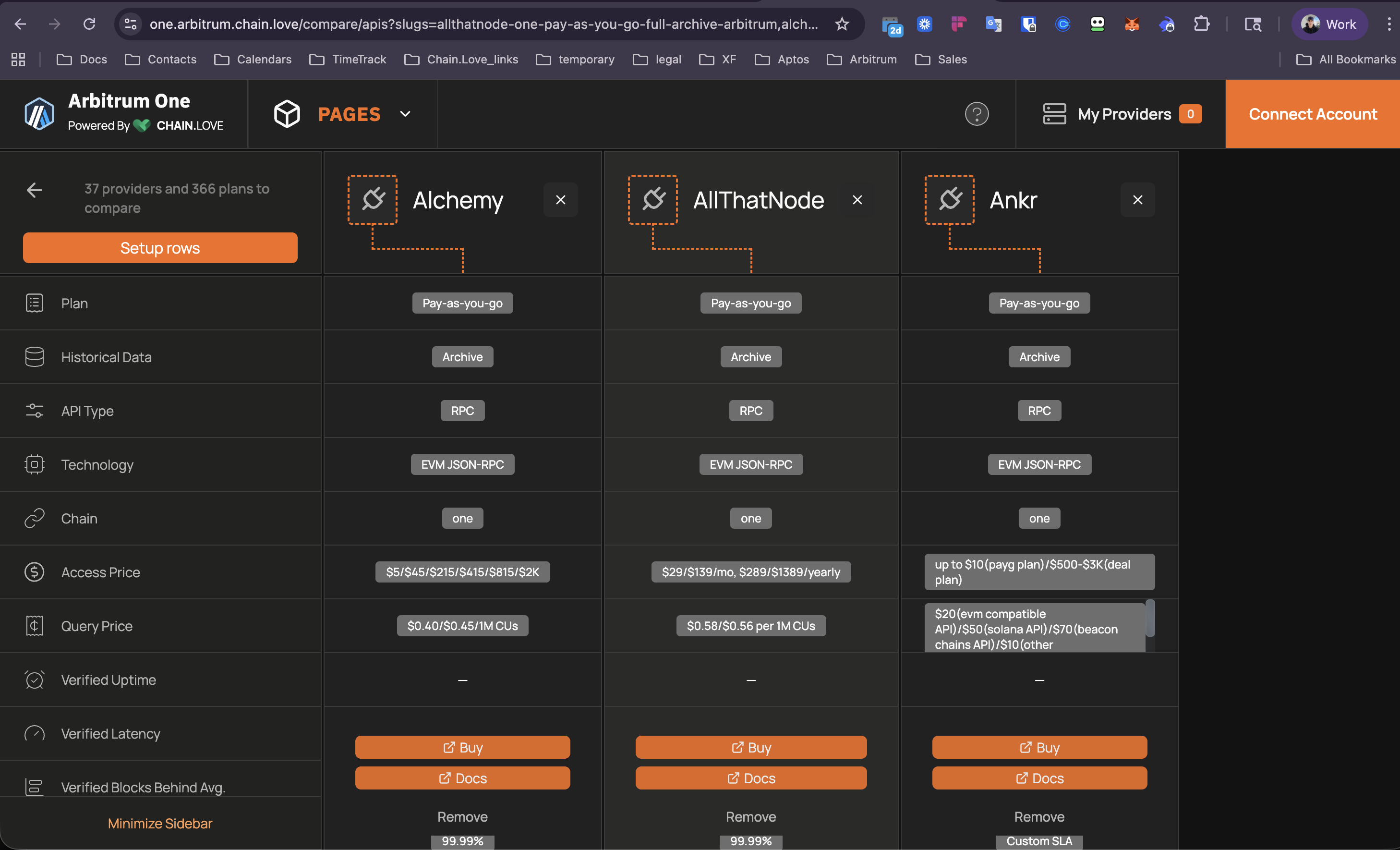Open the Chain.Love_links bookmark folder
This screenshot has width=1400, height=850.
(x=461, y=59)
